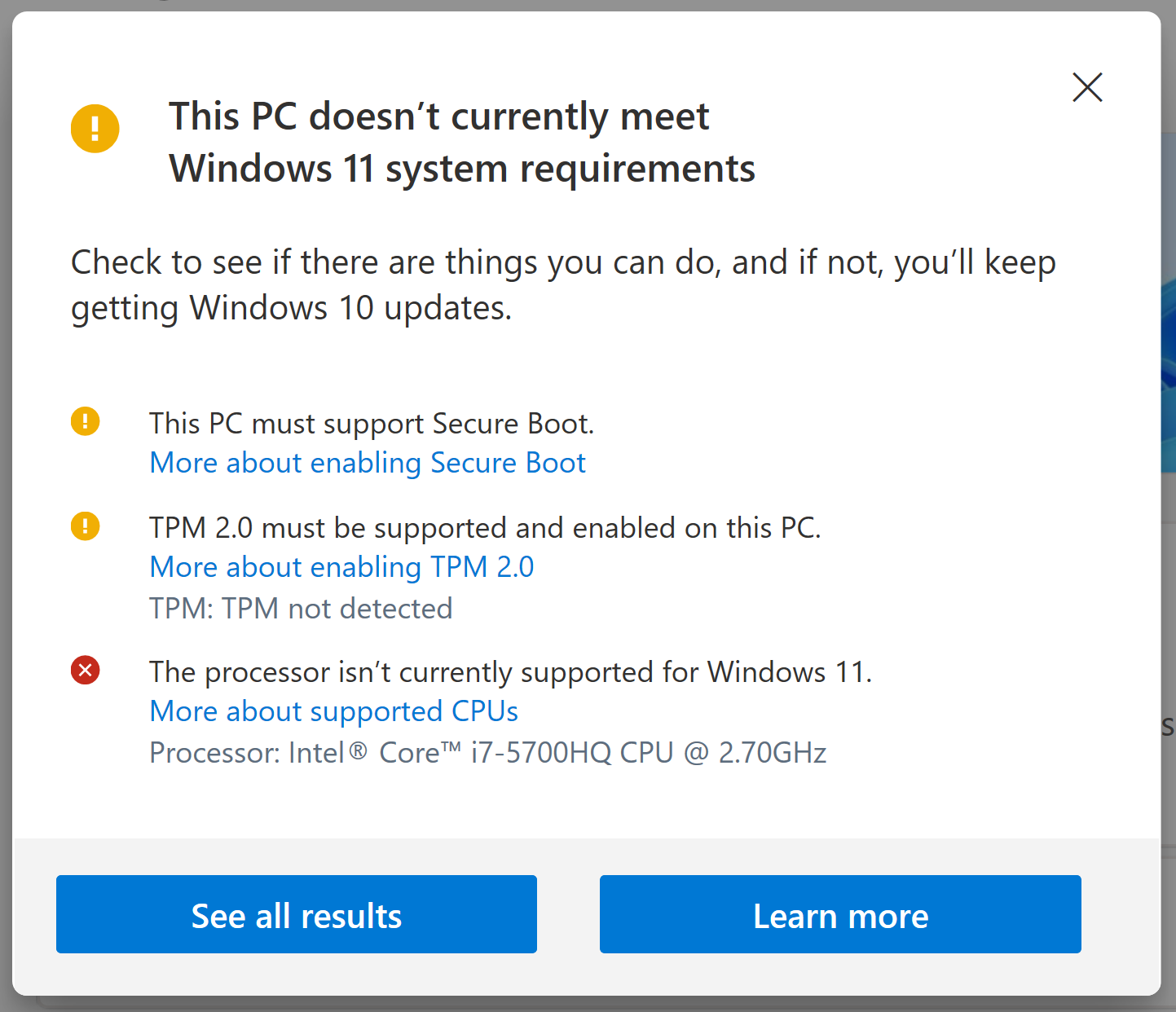Click the 'TPM not detected' status line
This screenshot has width=1176, height=1012.
click(x=301, y=609)
